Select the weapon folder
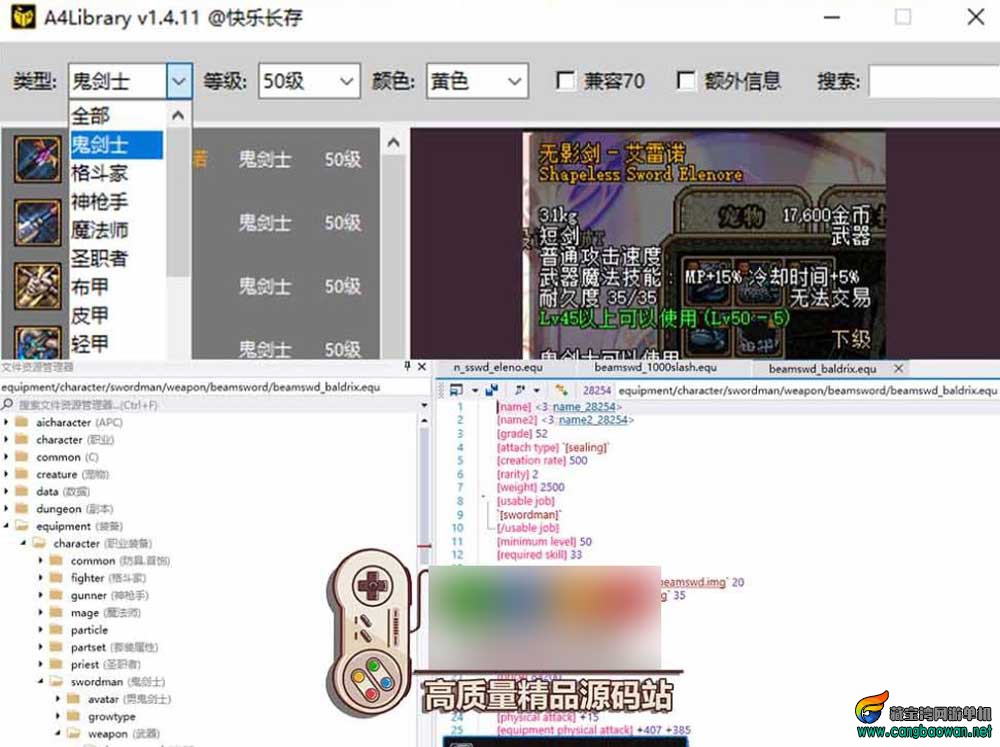Viewport: 1000px width, 747px height. pyautogui.click(x=123, y=734)
